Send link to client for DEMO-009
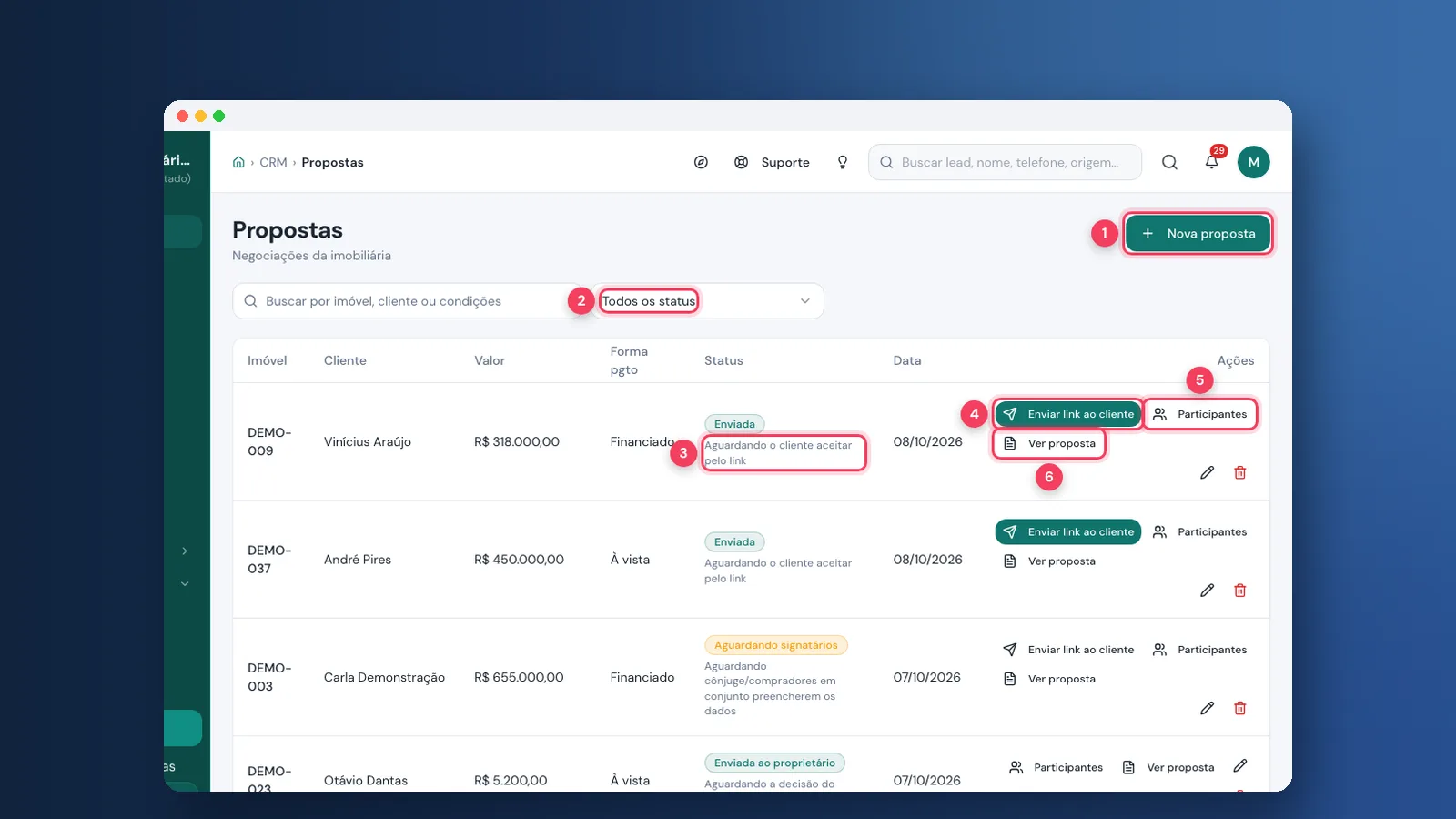The image size is (1456, 819). click(1068, 414)
